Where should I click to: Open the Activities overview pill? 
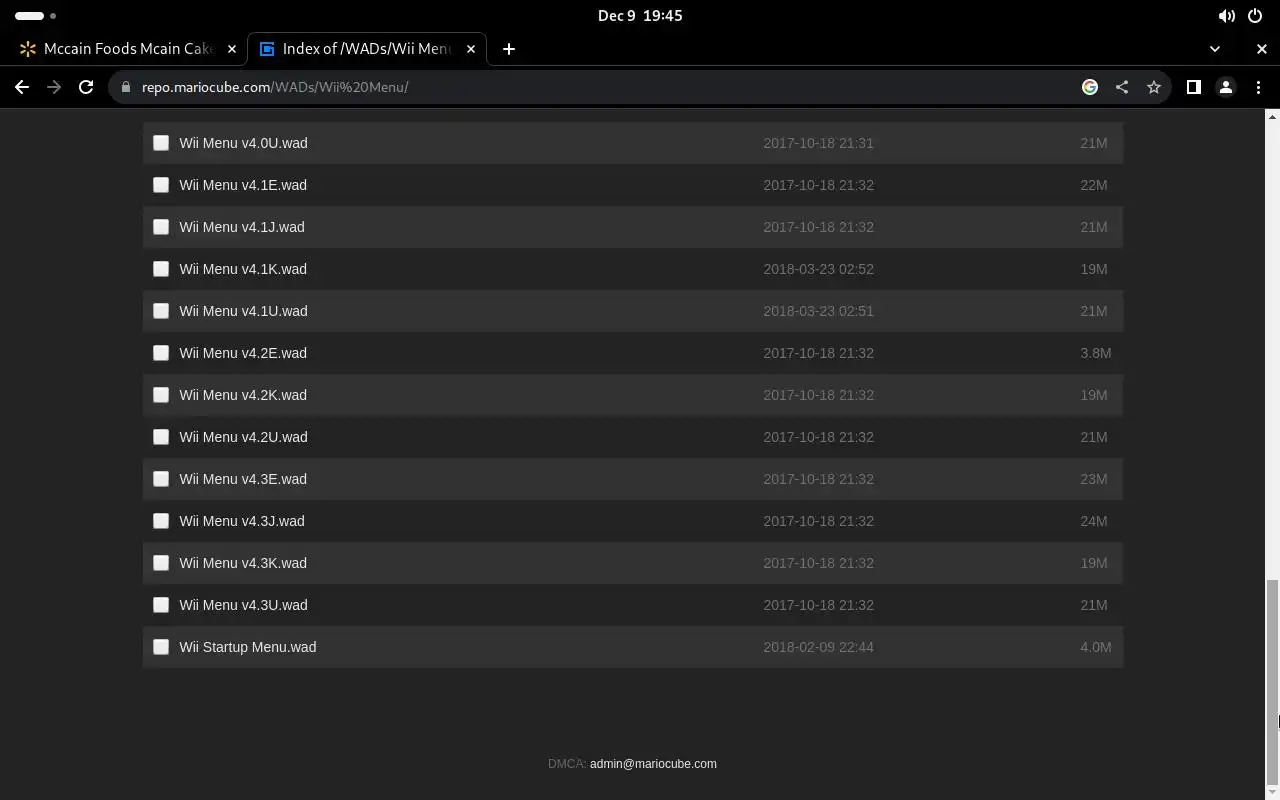(x=35, y=16)
